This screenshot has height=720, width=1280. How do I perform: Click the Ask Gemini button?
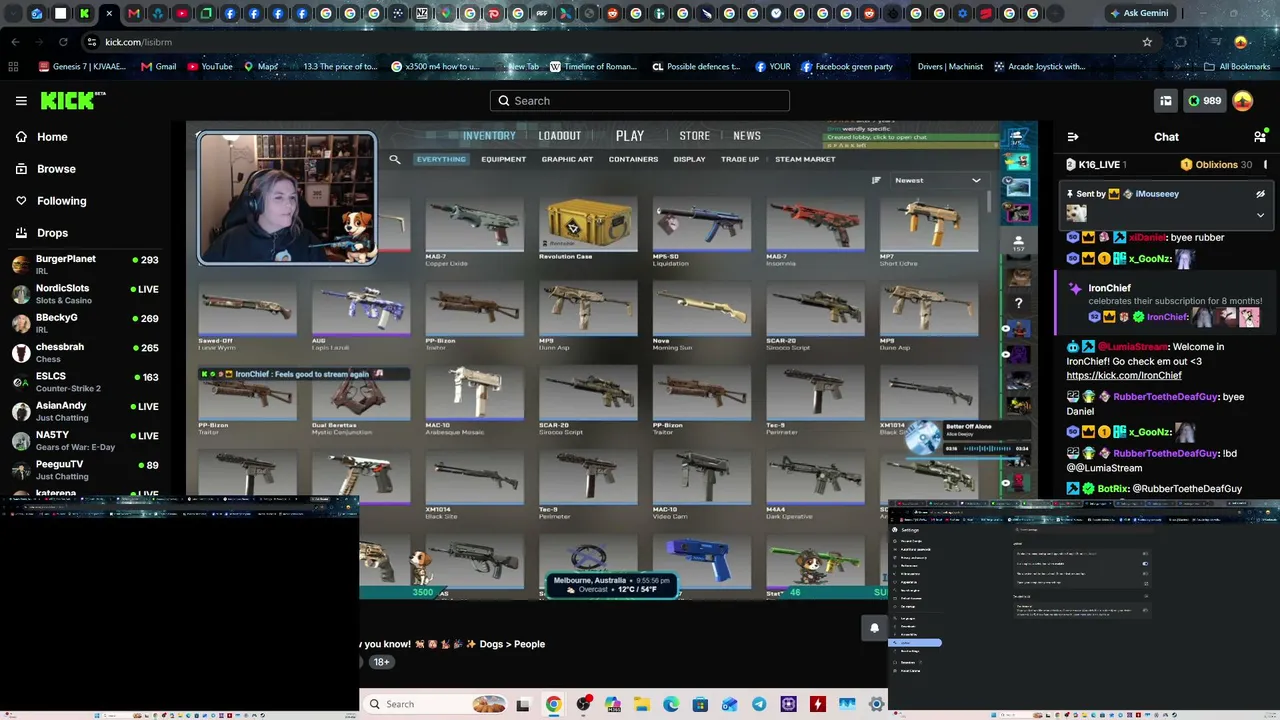[1138, 13]
